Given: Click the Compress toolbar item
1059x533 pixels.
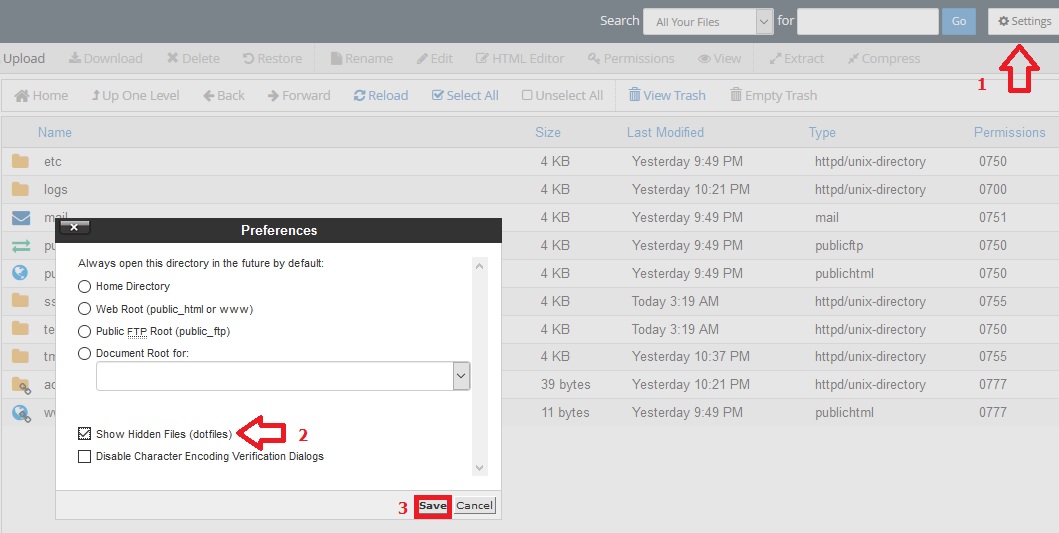Looking at the screenshot, I should click(883, 59).
